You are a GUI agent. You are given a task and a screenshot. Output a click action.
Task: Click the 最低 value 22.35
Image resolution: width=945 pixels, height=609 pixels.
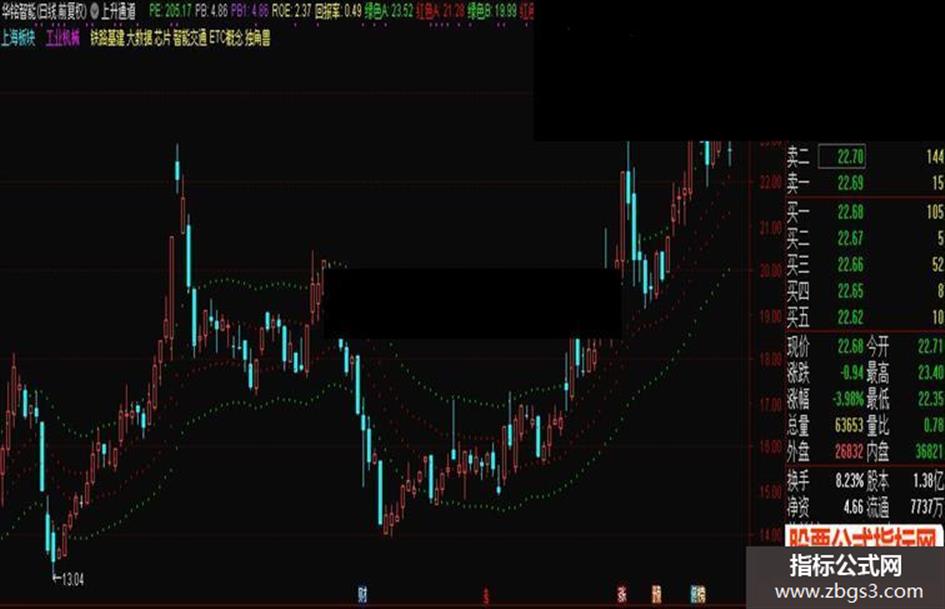tap(931, 399)
